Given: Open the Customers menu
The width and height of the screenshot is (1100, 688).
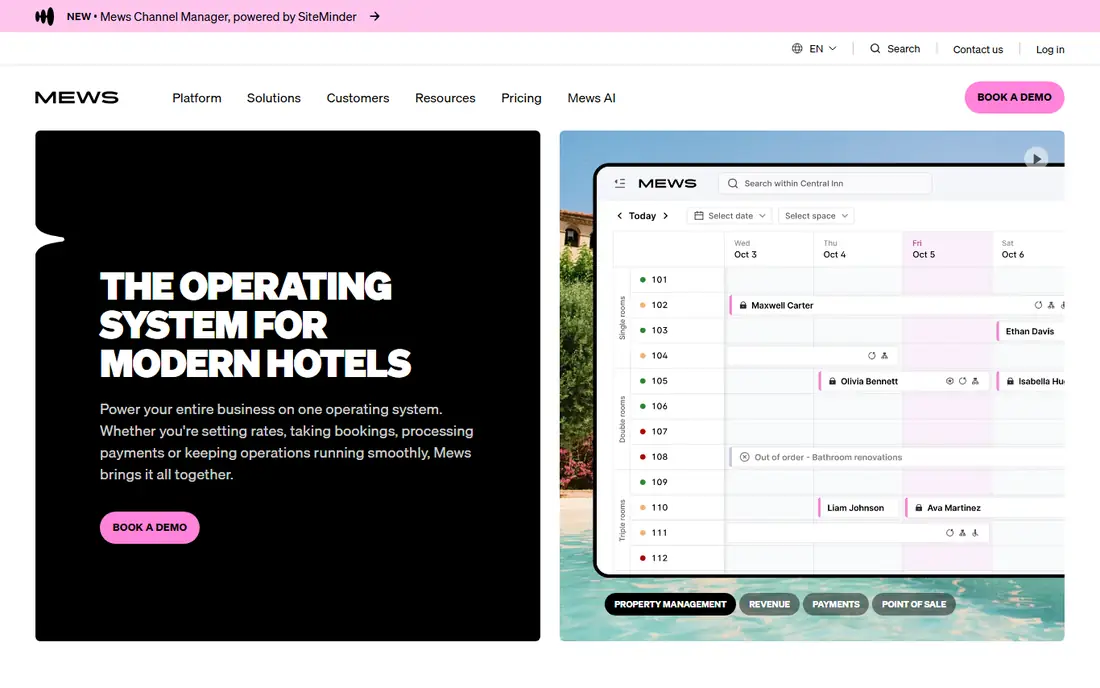Looking at the screenshot, I should pos(358,98).
